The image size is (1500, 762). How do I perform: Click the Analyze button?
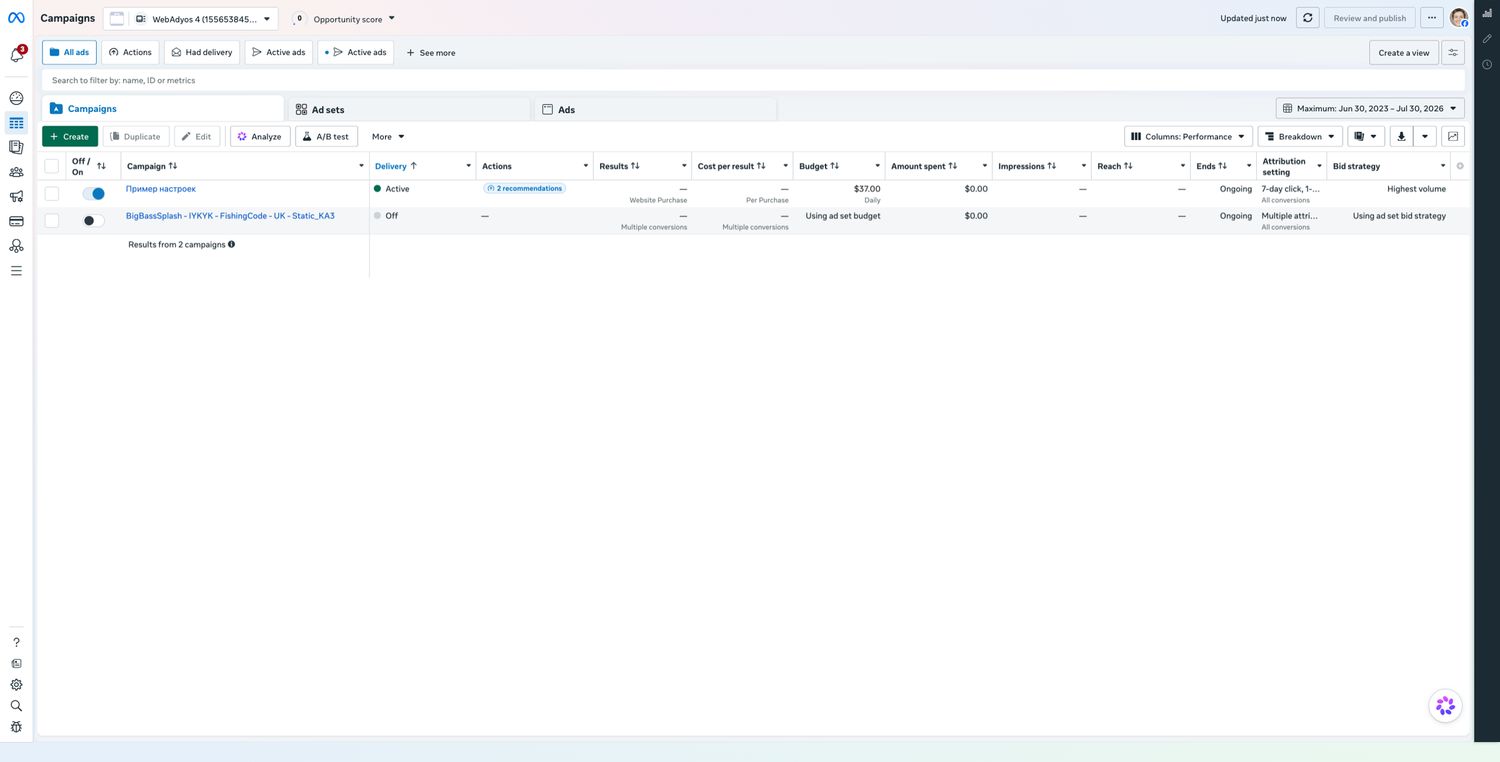(x=260, y=136)
